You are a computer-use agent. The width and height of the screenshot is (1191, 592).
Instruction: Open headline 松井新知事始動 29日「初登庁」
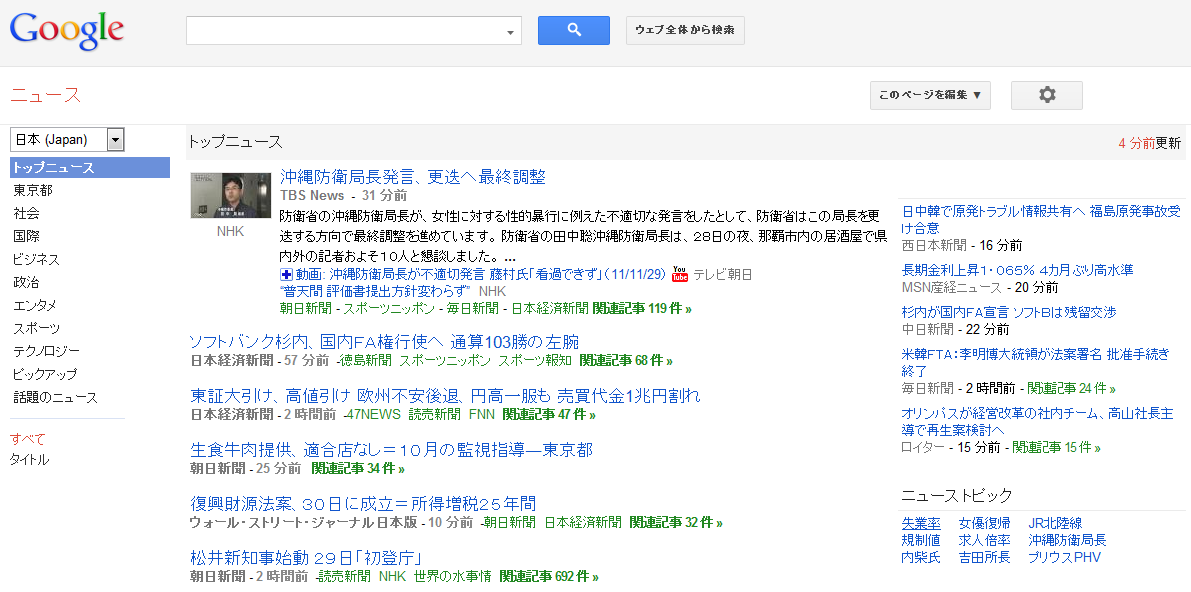(307, 558)
